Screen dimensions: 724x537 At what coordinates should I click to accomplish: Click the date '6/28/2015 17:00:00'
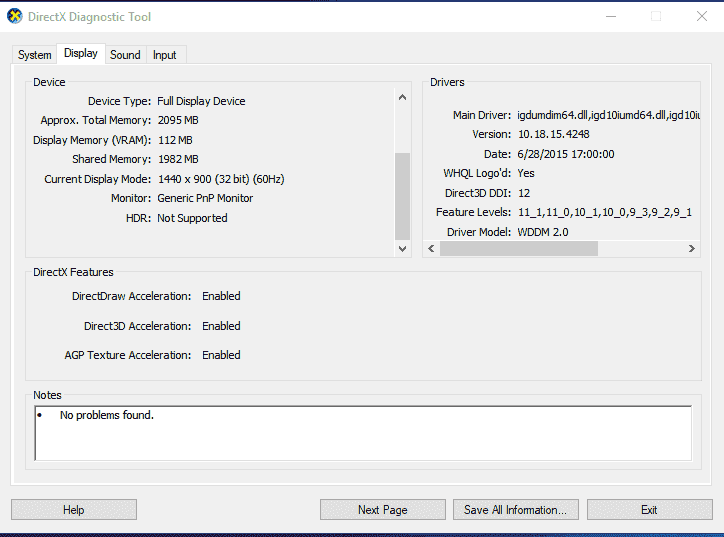coord(566,154)
